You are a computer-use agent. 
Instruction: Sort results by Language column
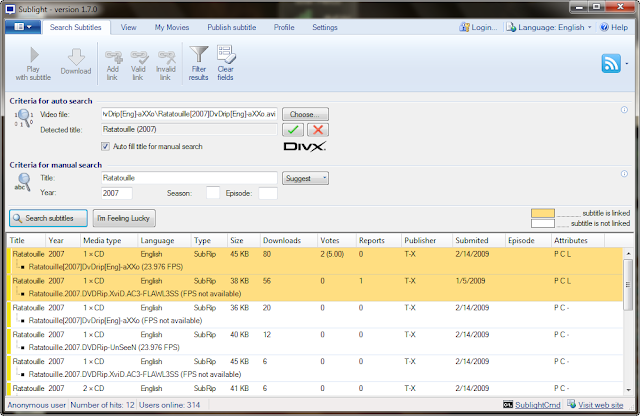click(164, 240)
